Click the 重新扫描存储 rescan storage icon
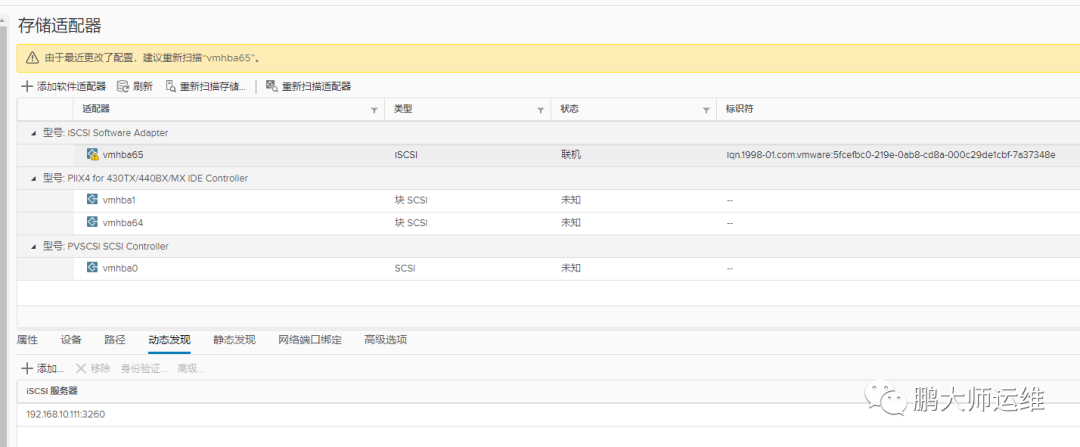Image resolution: width=1080 pixels, height=447 pixels. 171,87
